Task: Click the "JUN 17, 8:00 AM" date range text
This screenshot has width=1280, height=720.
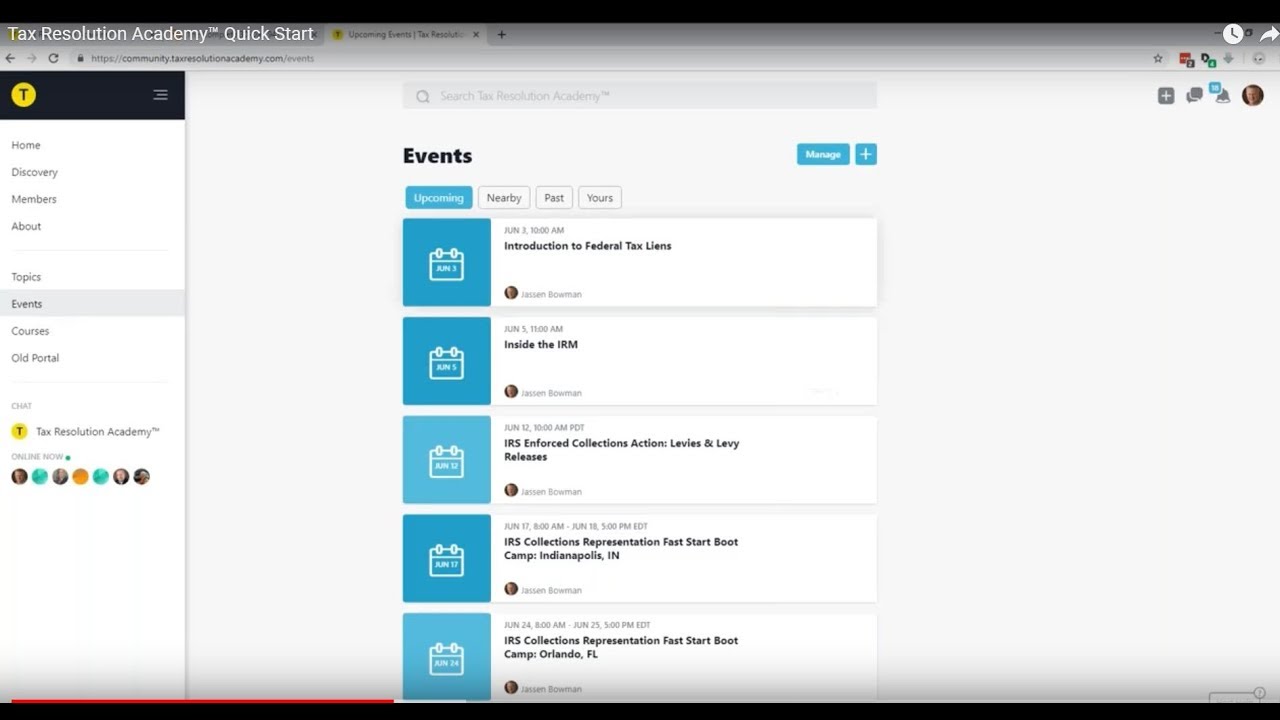Action: pos(576,526)
